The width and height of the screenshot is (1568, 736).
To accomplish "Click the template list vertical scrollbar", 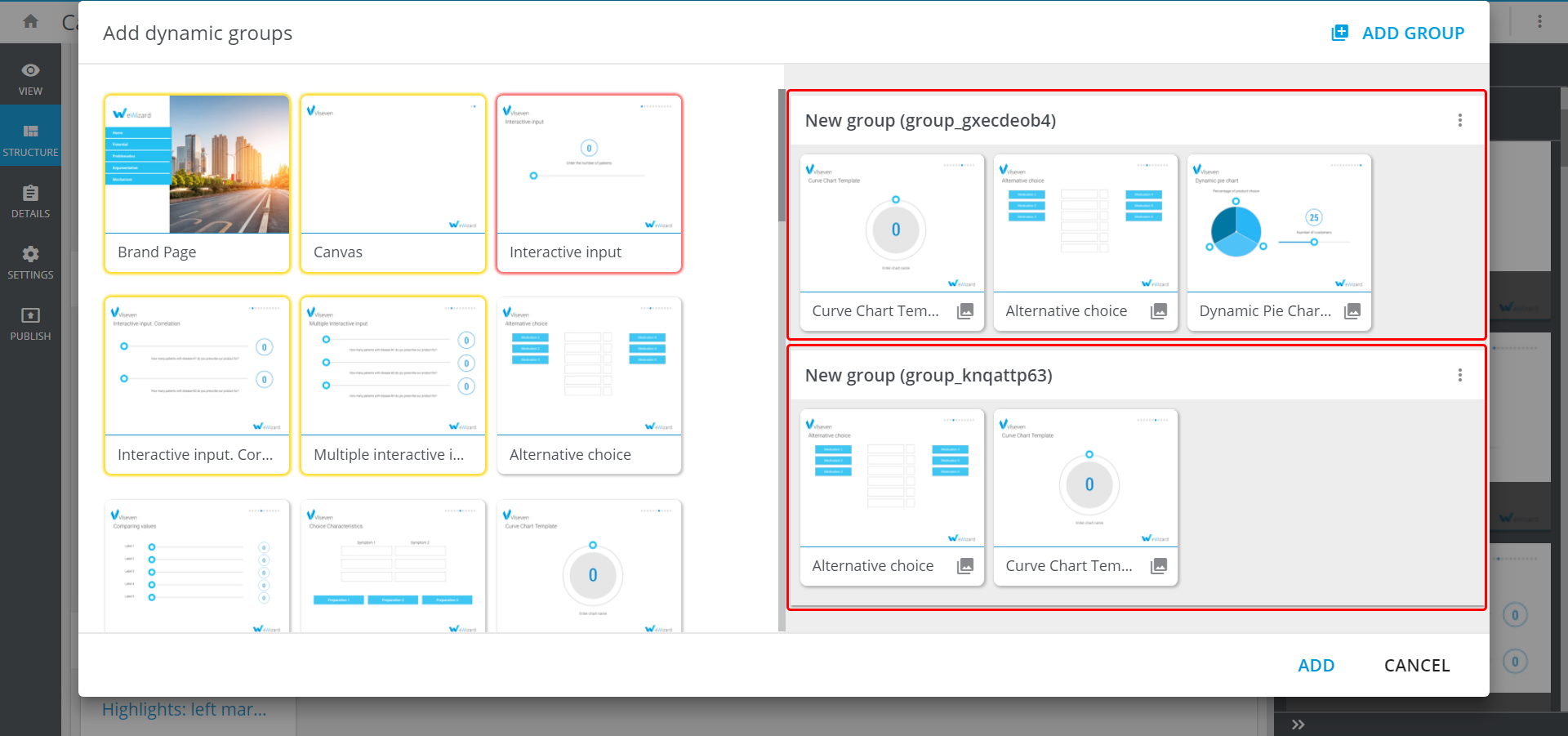I will (x=782, y=155).
